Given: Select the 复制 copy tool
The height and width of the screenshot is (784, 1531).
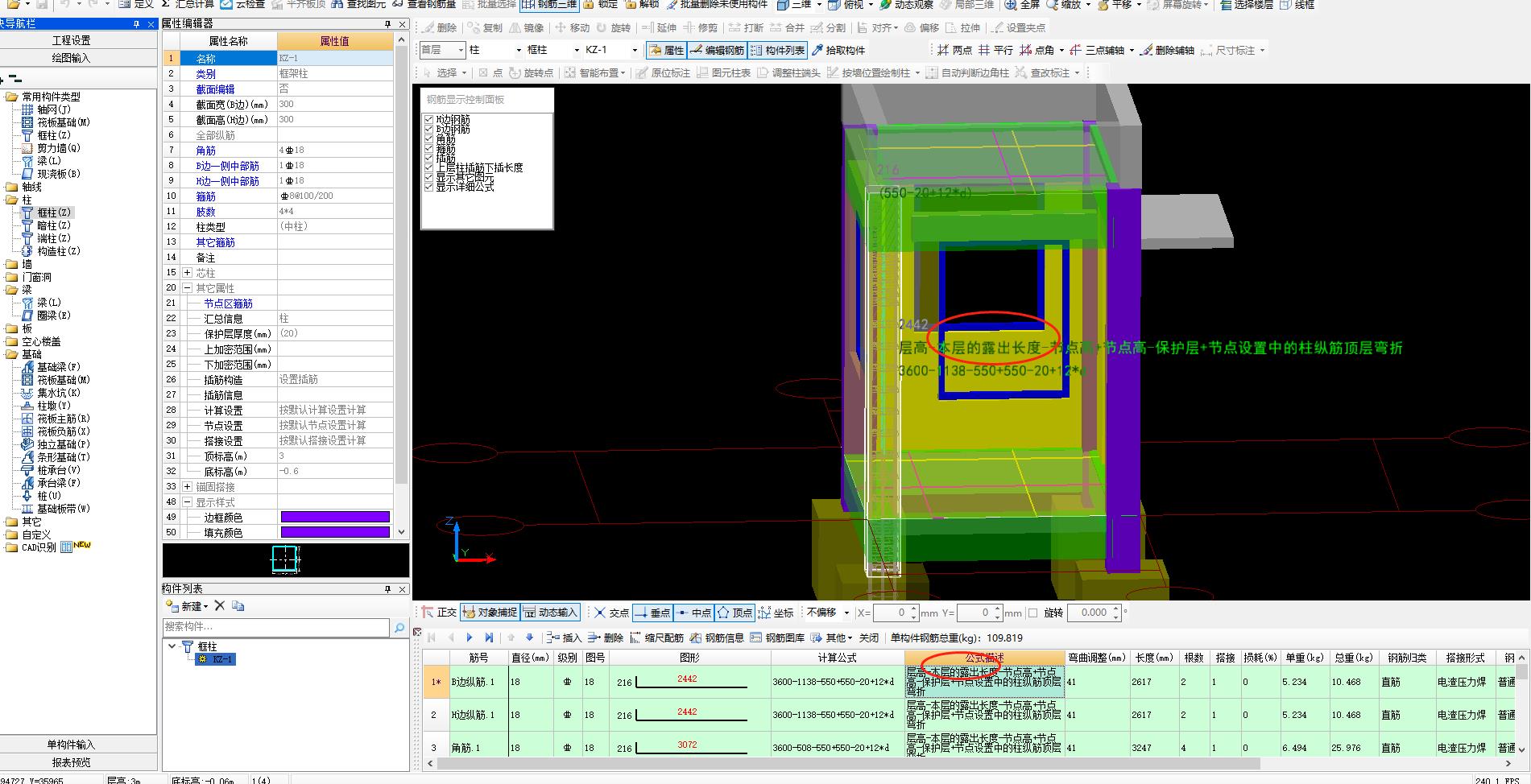Looking at the screenshot, I should click(485, 27).
